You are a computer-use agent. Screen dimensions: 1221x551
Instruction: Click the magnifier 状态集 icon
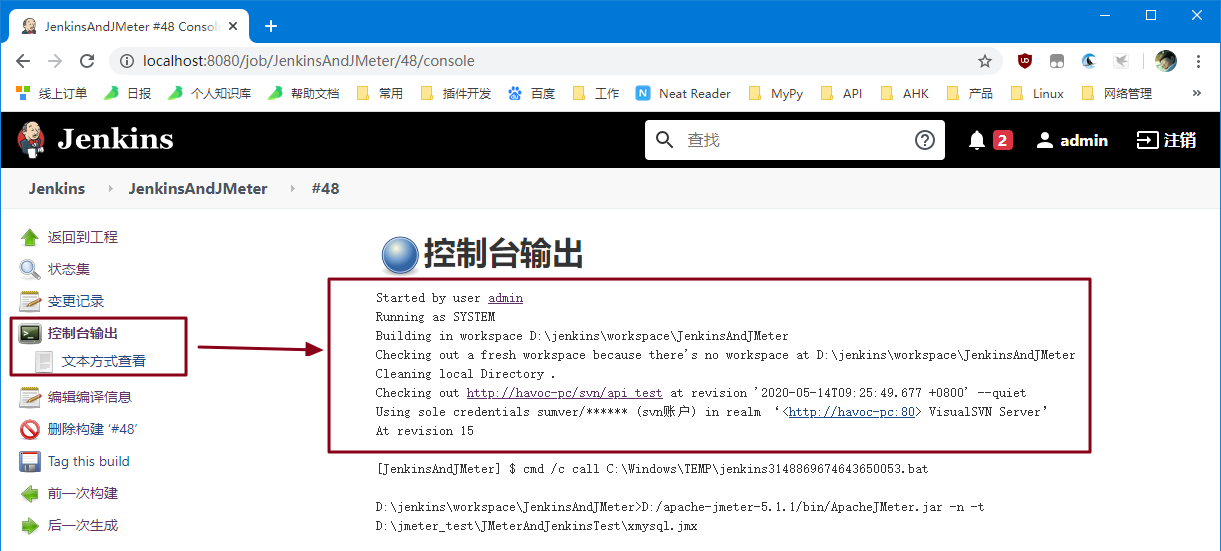(x=30, y=269)
